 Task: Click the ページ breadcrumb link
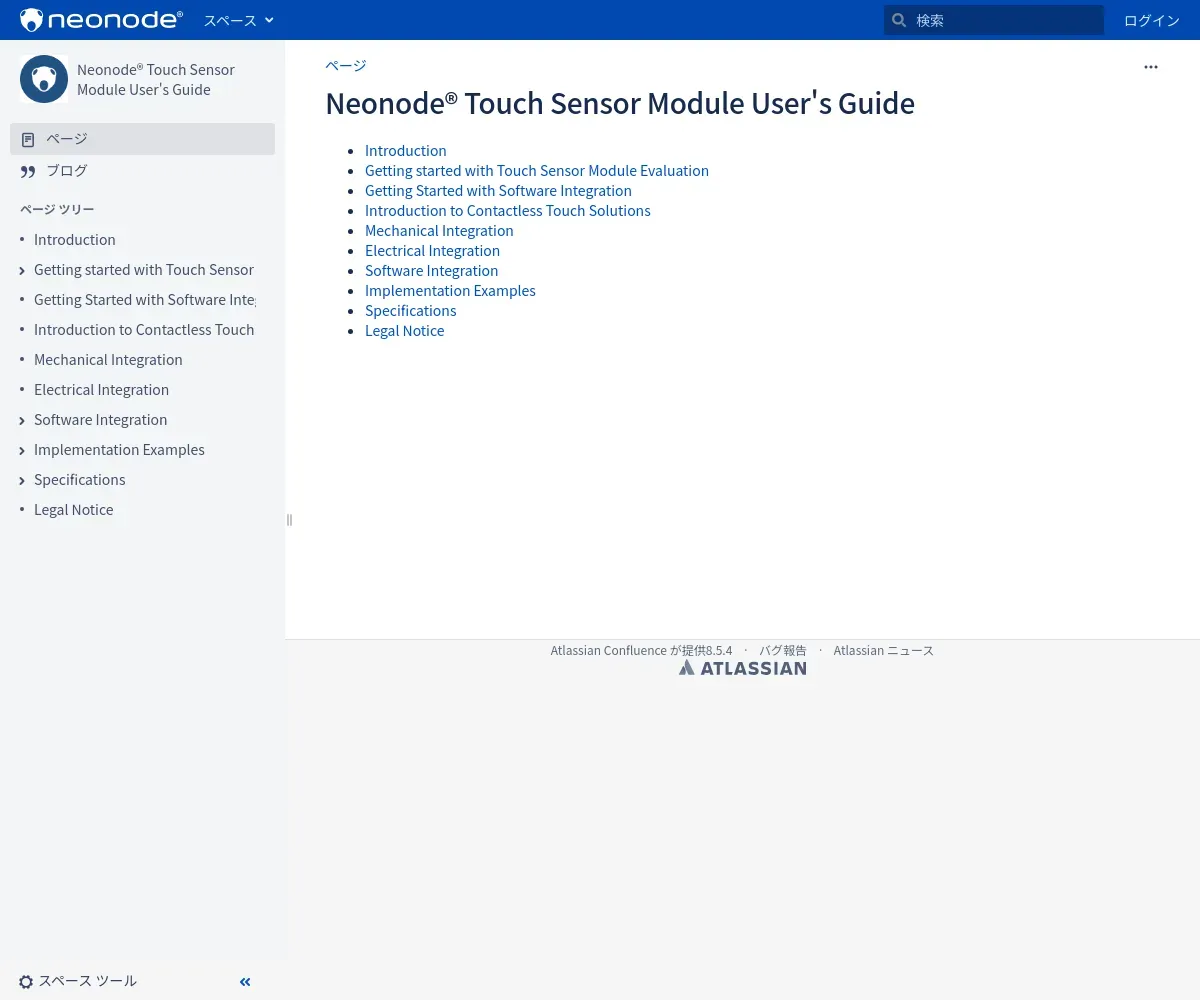click(x=346, y=65)
